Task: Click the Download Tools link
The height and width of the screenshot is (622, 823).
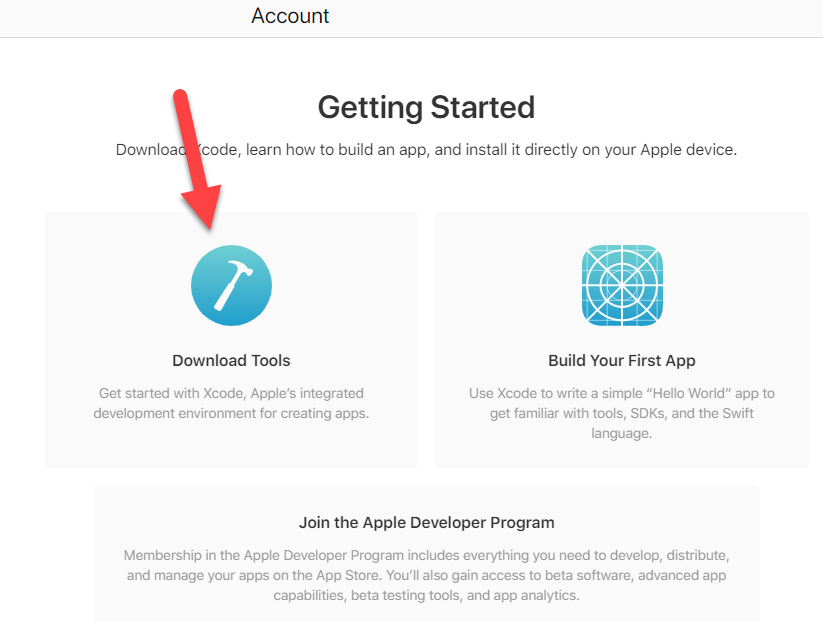Action: tap(231, 360)
